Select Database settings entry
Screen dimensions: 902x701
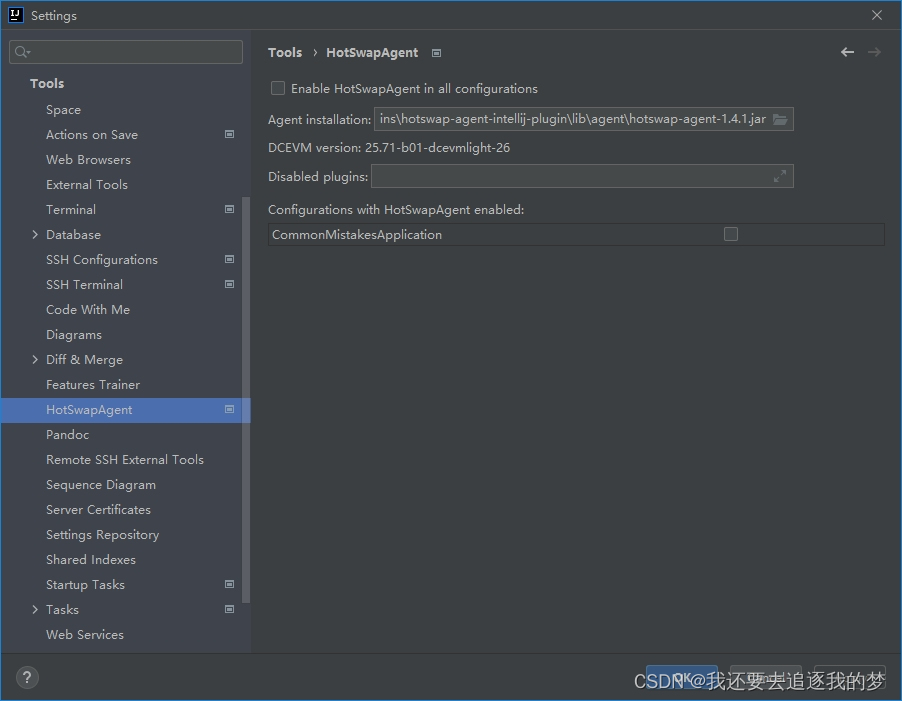tap(73, 235)
